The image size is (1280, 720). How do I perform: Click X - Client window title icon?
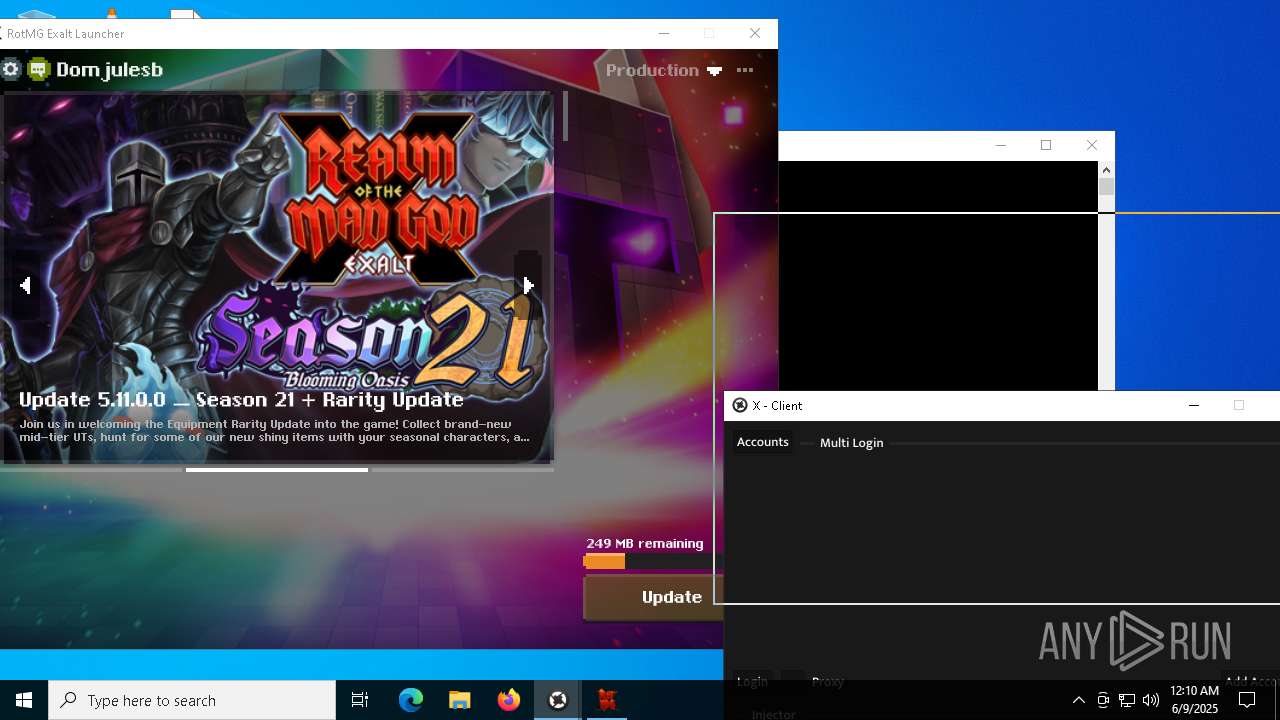pos(740,405)
